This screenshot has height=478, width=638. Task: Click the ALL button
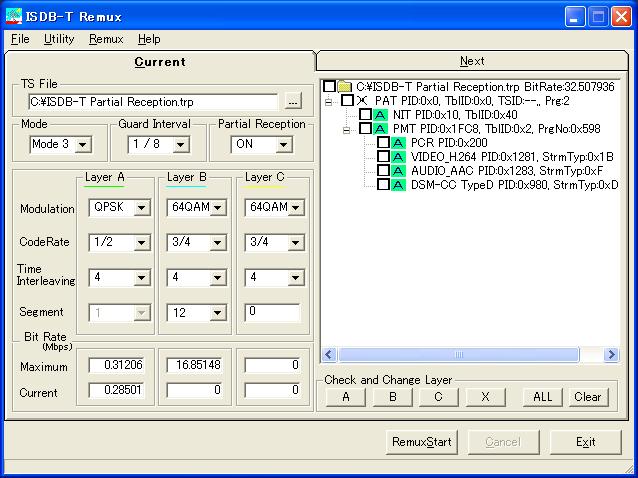pyautogui.click(x=543, y=397)
